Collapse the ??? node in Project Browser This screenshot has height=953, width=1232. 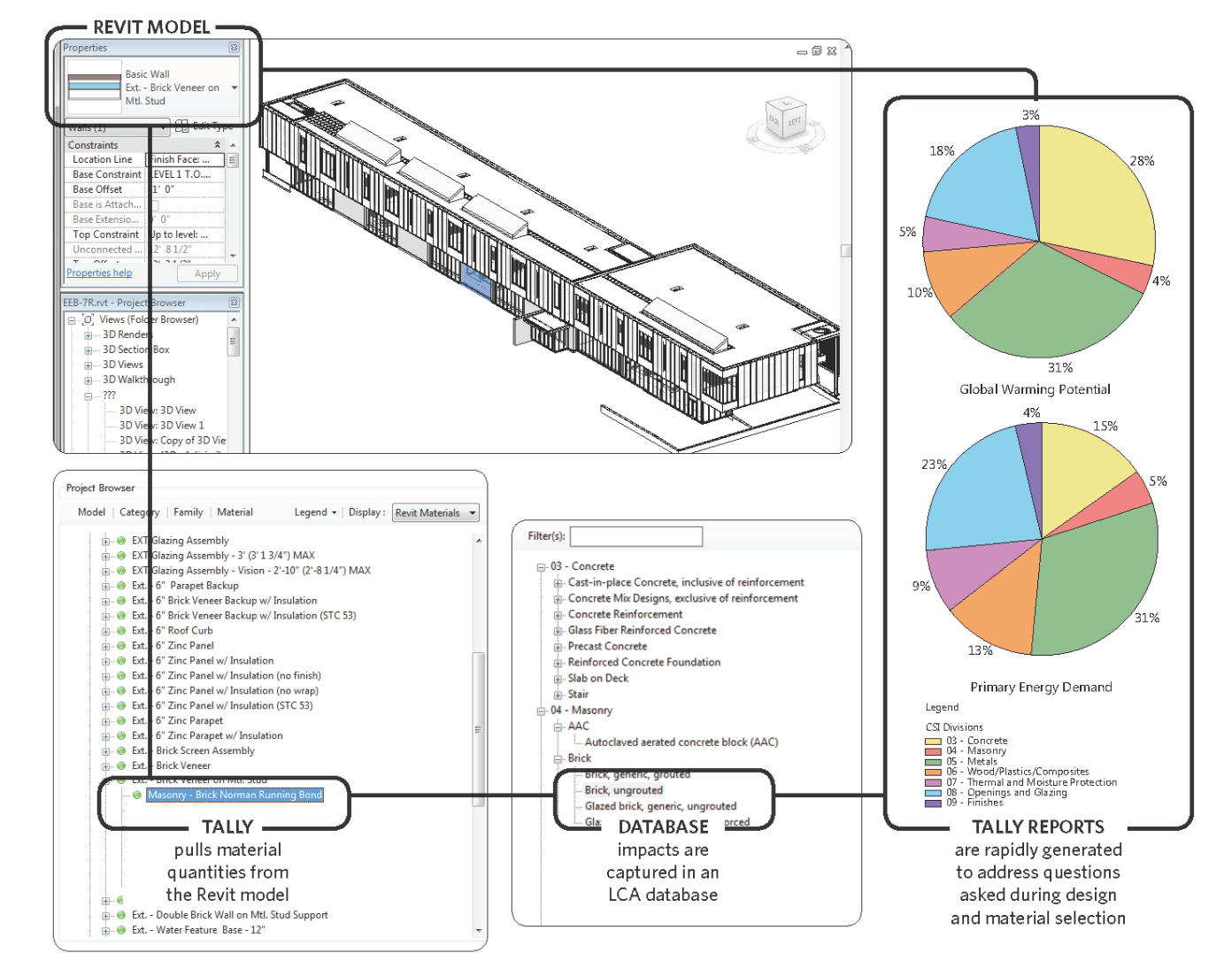coord(88,396)
